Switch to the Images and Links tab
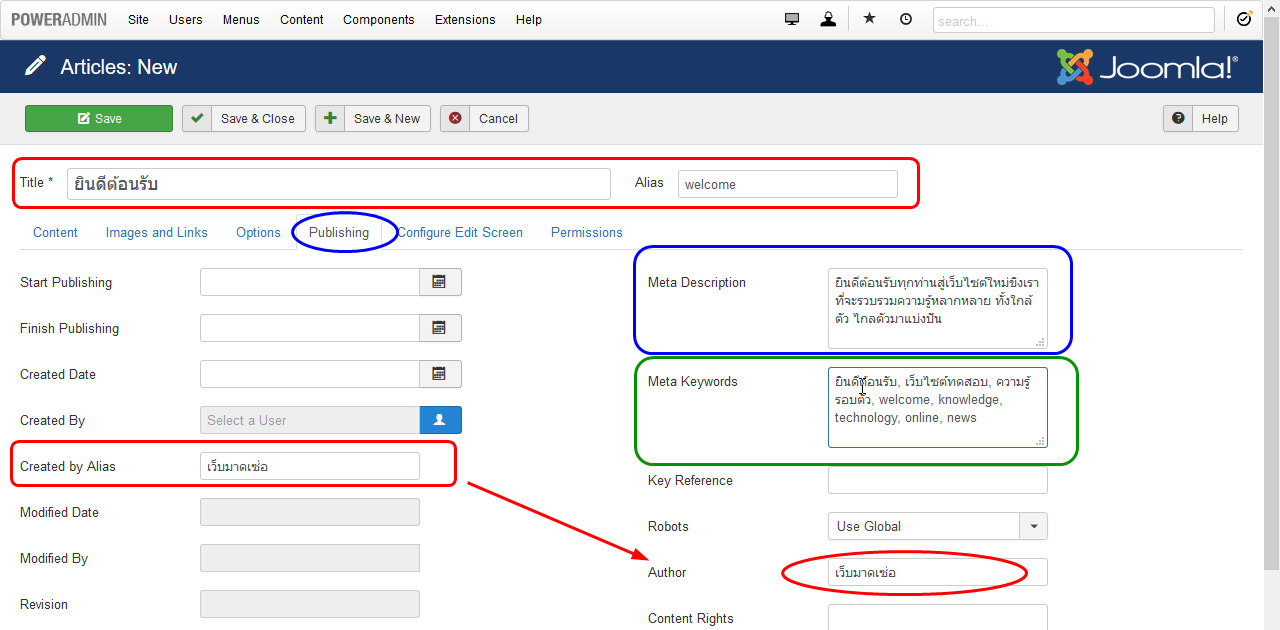Viewport: 1280px width, 630px height. [x=156, y=232]
